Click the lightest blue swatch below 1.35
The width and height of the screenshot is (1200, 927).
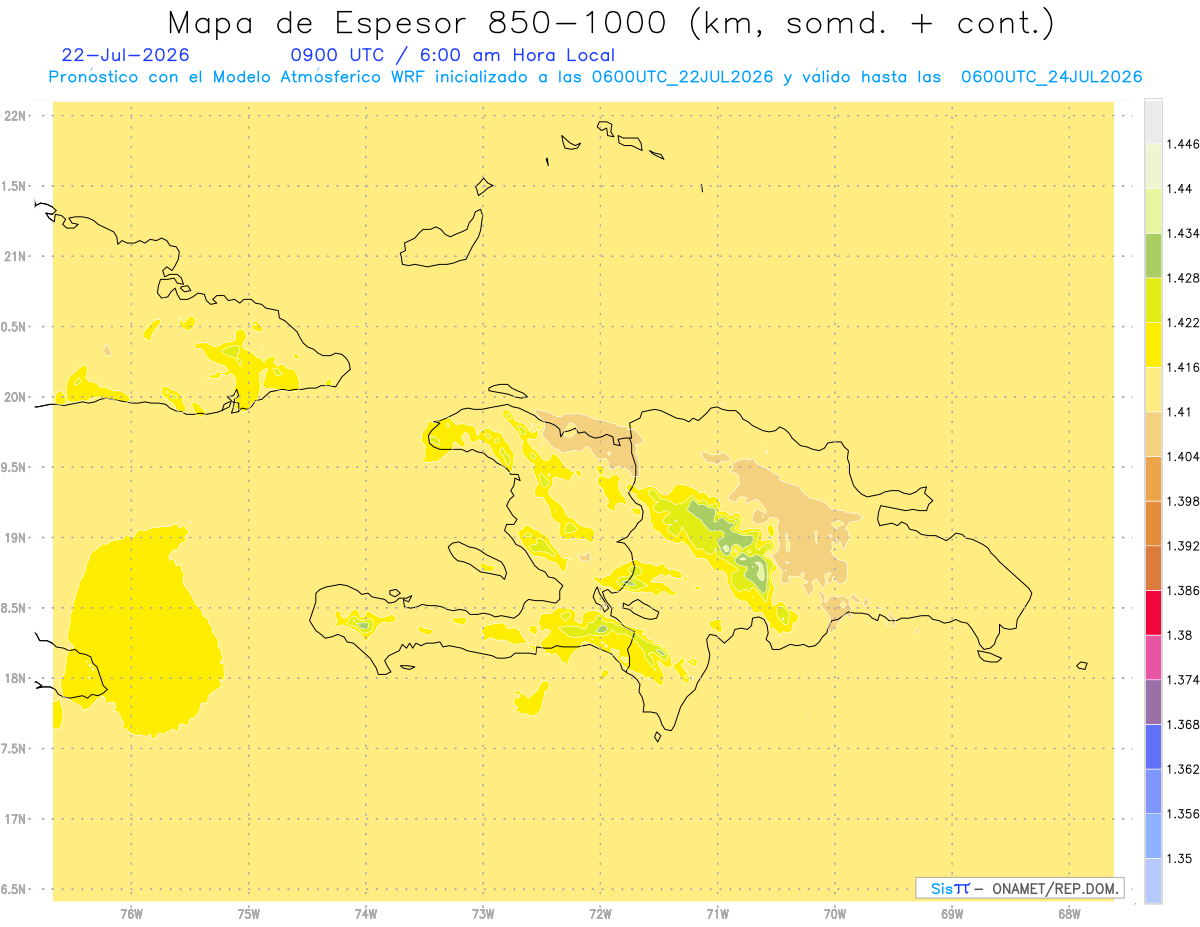[1153, 881]
